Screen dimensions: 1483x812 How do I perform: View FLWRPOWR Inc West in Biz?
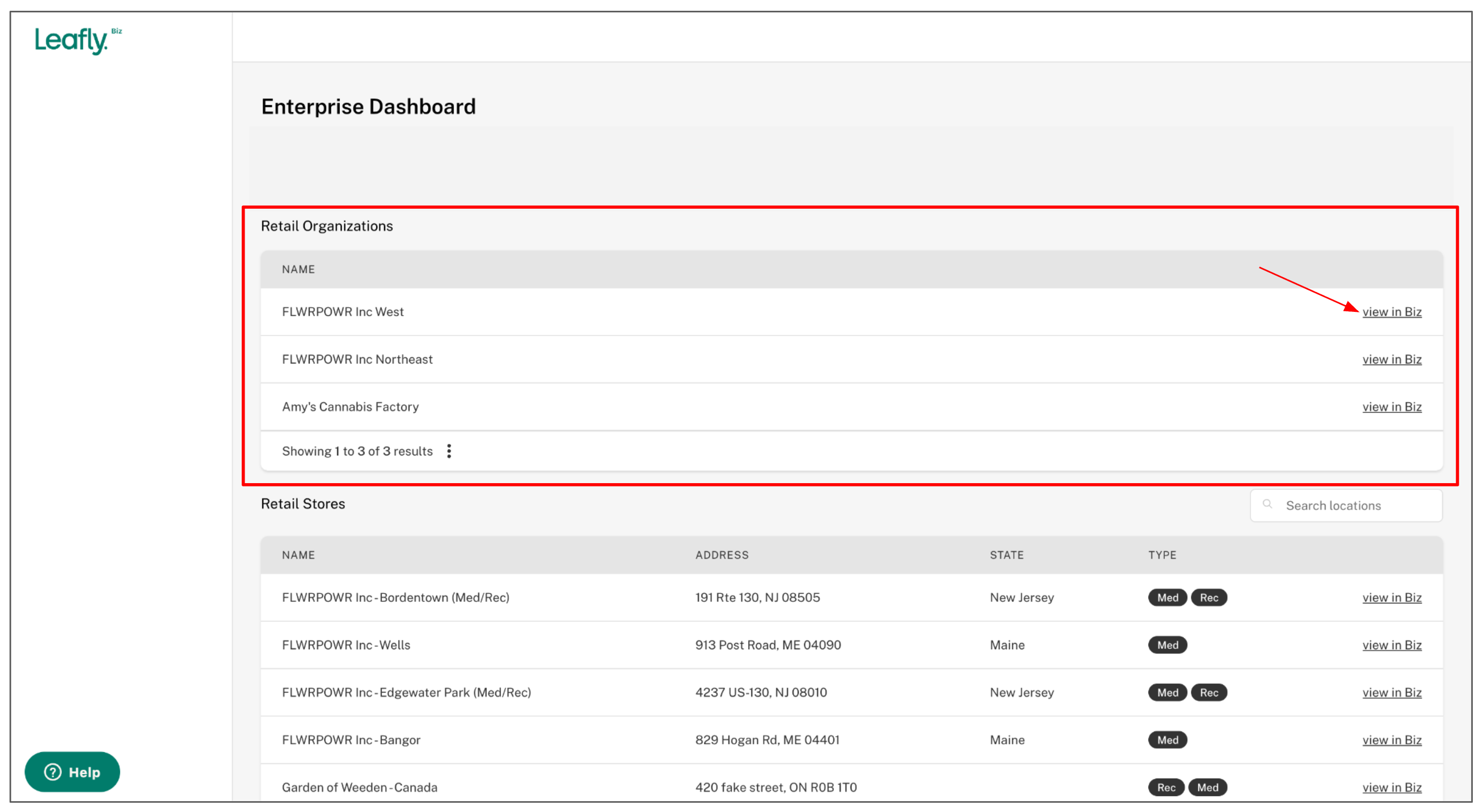tap(1392, 311)
